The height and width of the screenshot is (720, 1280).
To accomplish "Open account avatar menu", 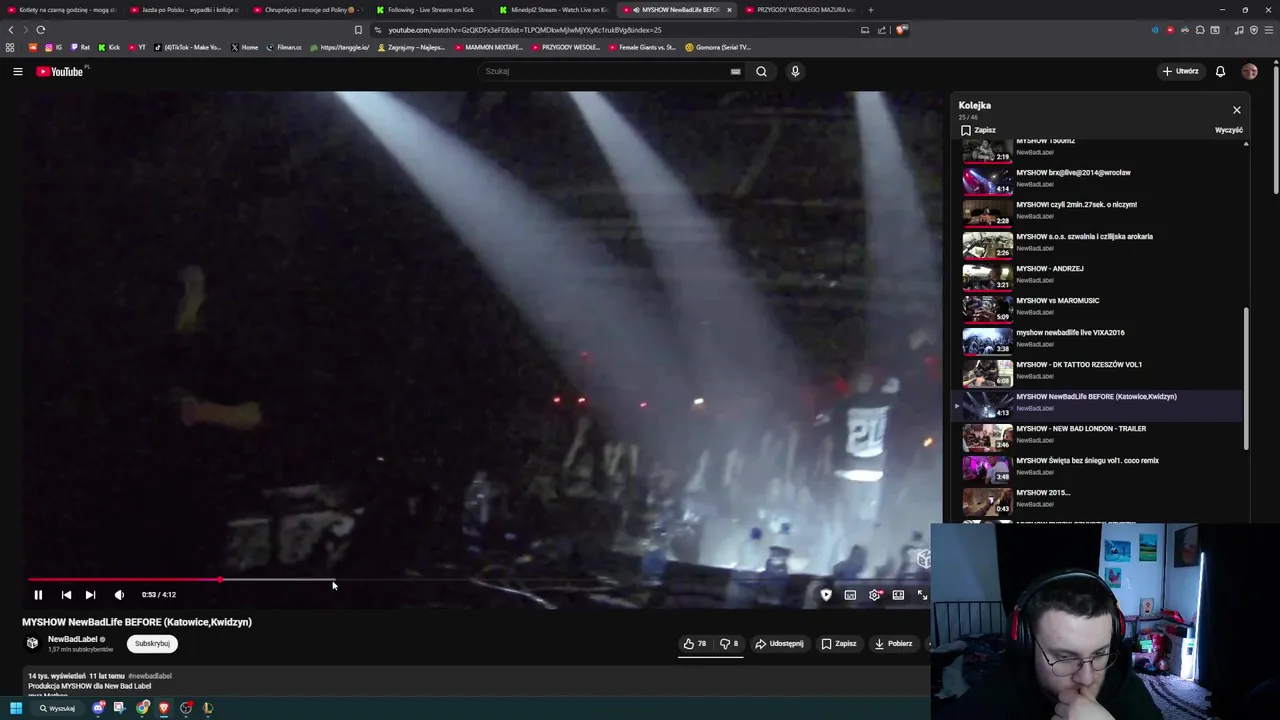I will (x=1249, y=71).
